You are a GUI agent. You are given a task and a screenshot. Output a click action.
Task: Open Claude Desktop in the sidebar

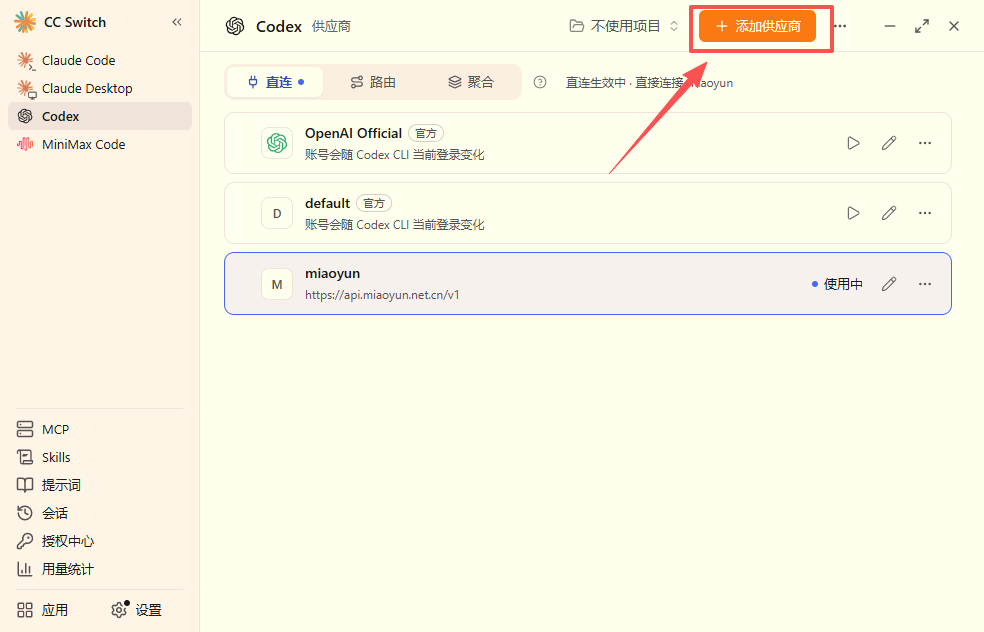tap(100, 88)
